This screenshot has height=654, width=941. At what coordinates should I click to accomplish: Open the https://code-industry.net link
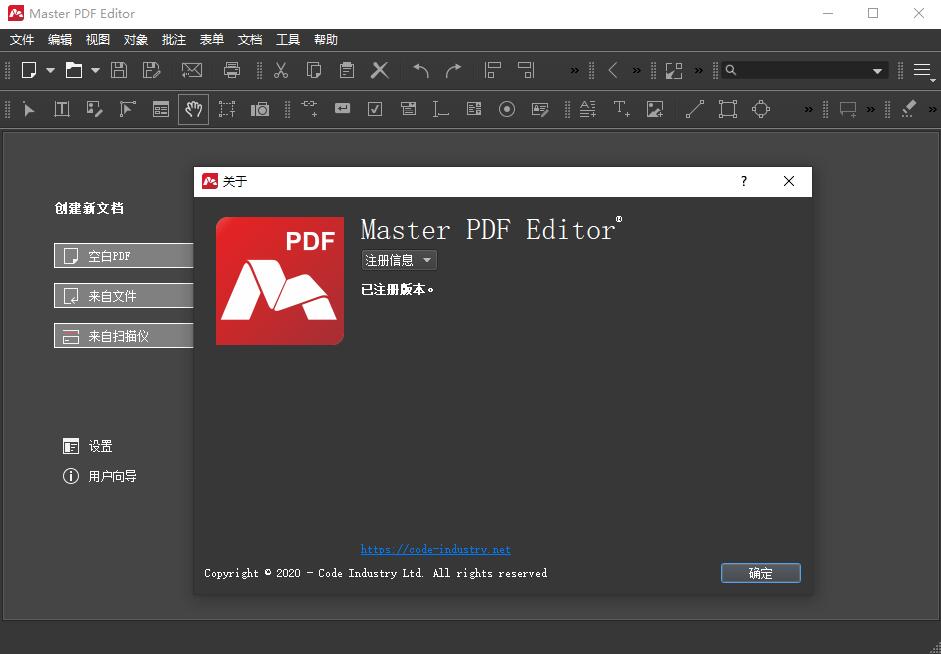tap(436, 550)
